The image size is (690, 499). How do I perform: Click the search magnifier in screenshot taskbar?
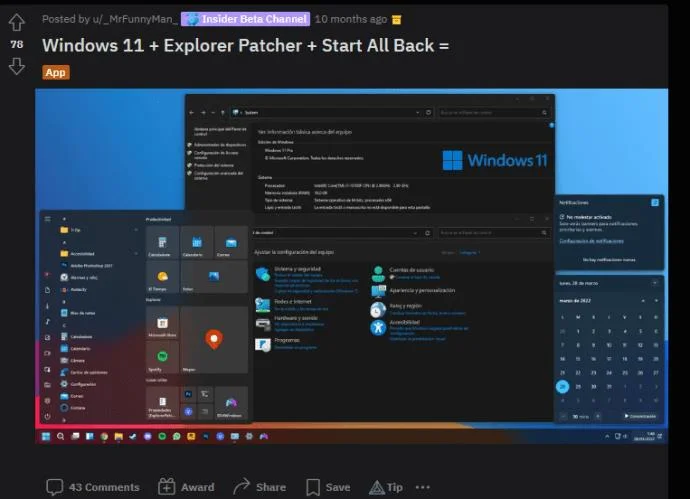point(60,436)
